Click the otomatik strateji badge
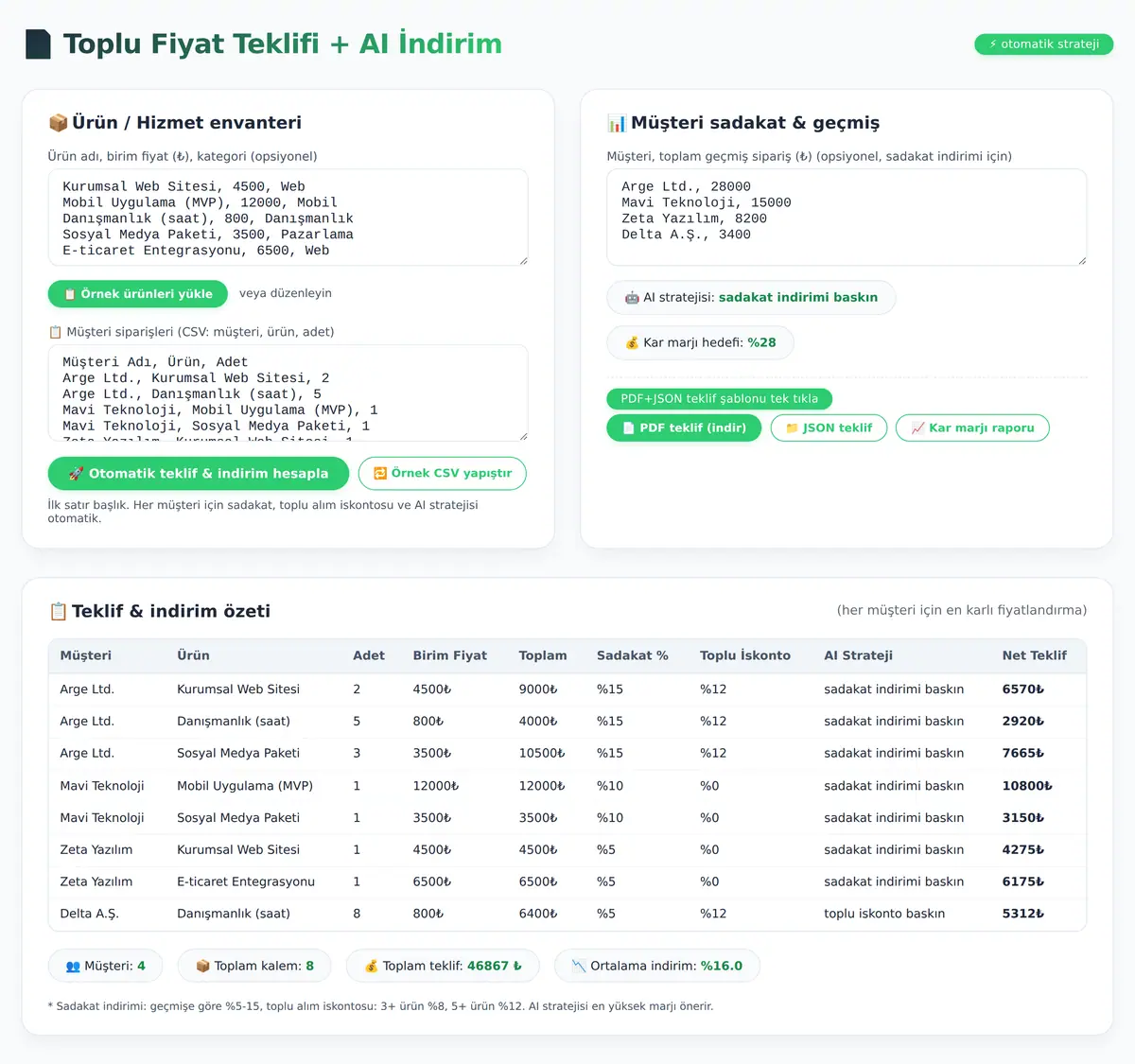Viewport: 1135px width, 1064px height. tap(1044, 44)
